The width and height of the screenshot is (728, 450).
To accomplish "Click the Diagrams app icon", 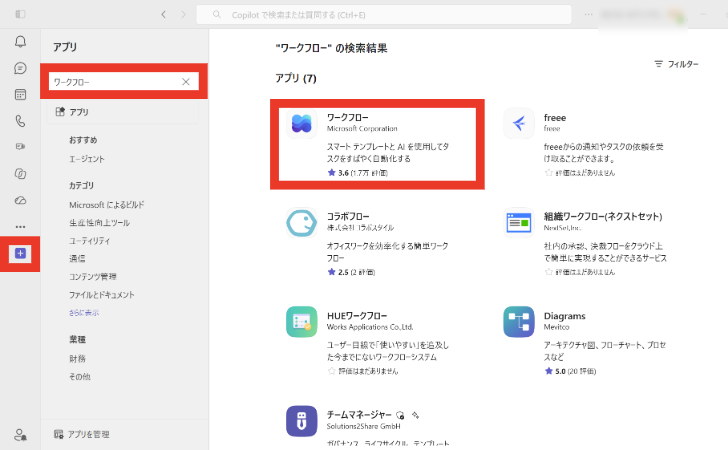I will pos(519,322).
